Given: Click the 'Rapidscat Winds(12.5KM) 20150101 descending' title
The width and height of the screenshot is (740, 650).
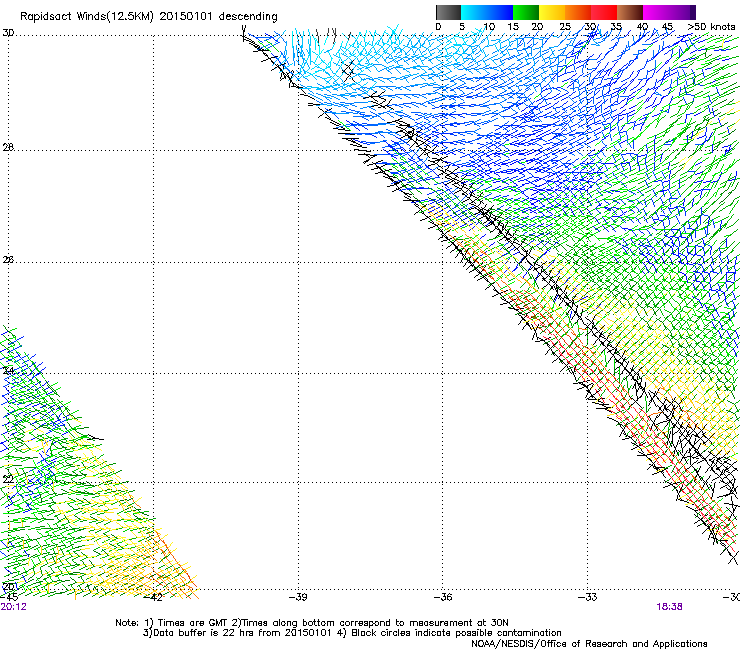Looking at the screenshot, I should (x=149, y=16).
